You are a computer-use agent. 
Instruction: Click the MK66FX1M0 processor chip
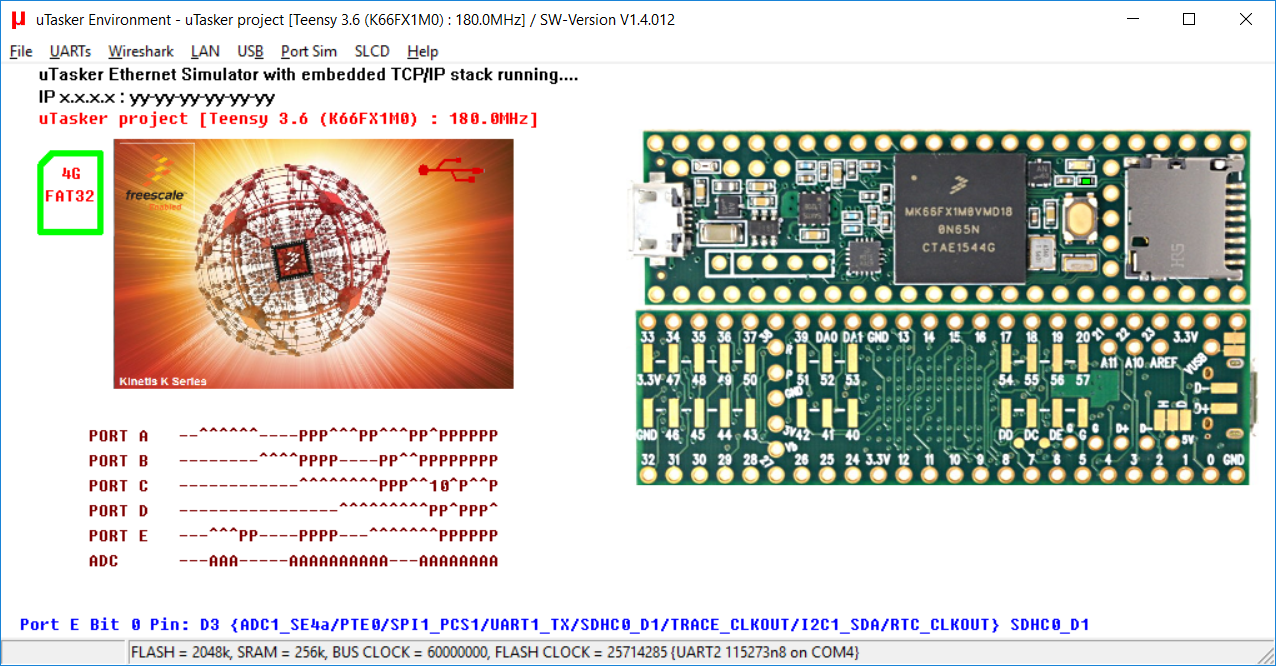[x=960, y=218]
